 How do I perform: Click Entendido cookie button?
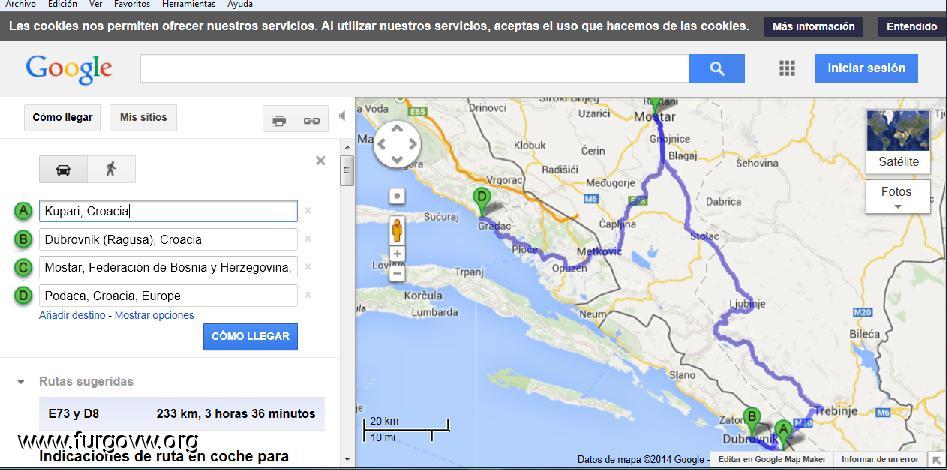(x=912, y=27)
